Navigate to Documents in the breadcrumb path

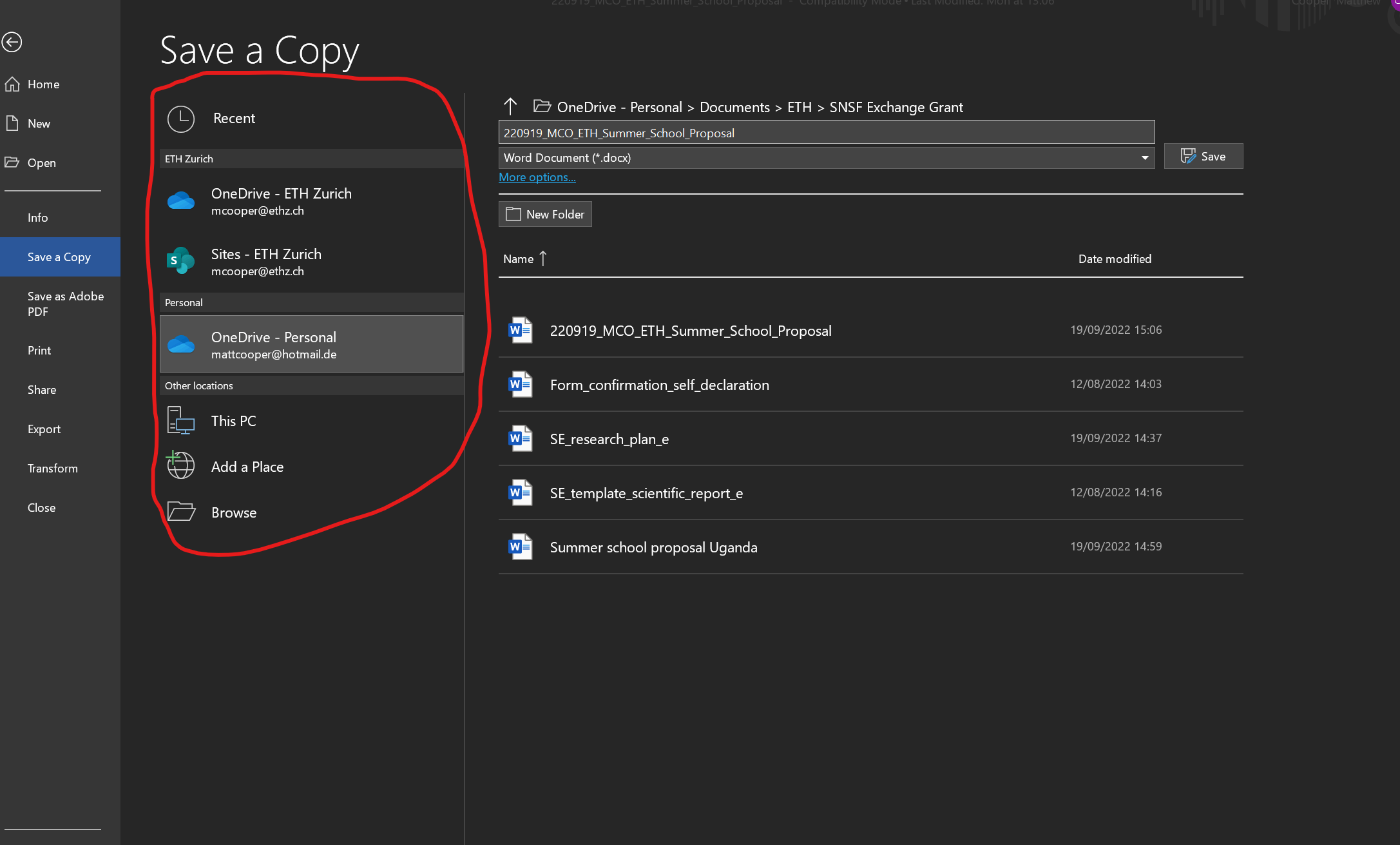point(734,107)
